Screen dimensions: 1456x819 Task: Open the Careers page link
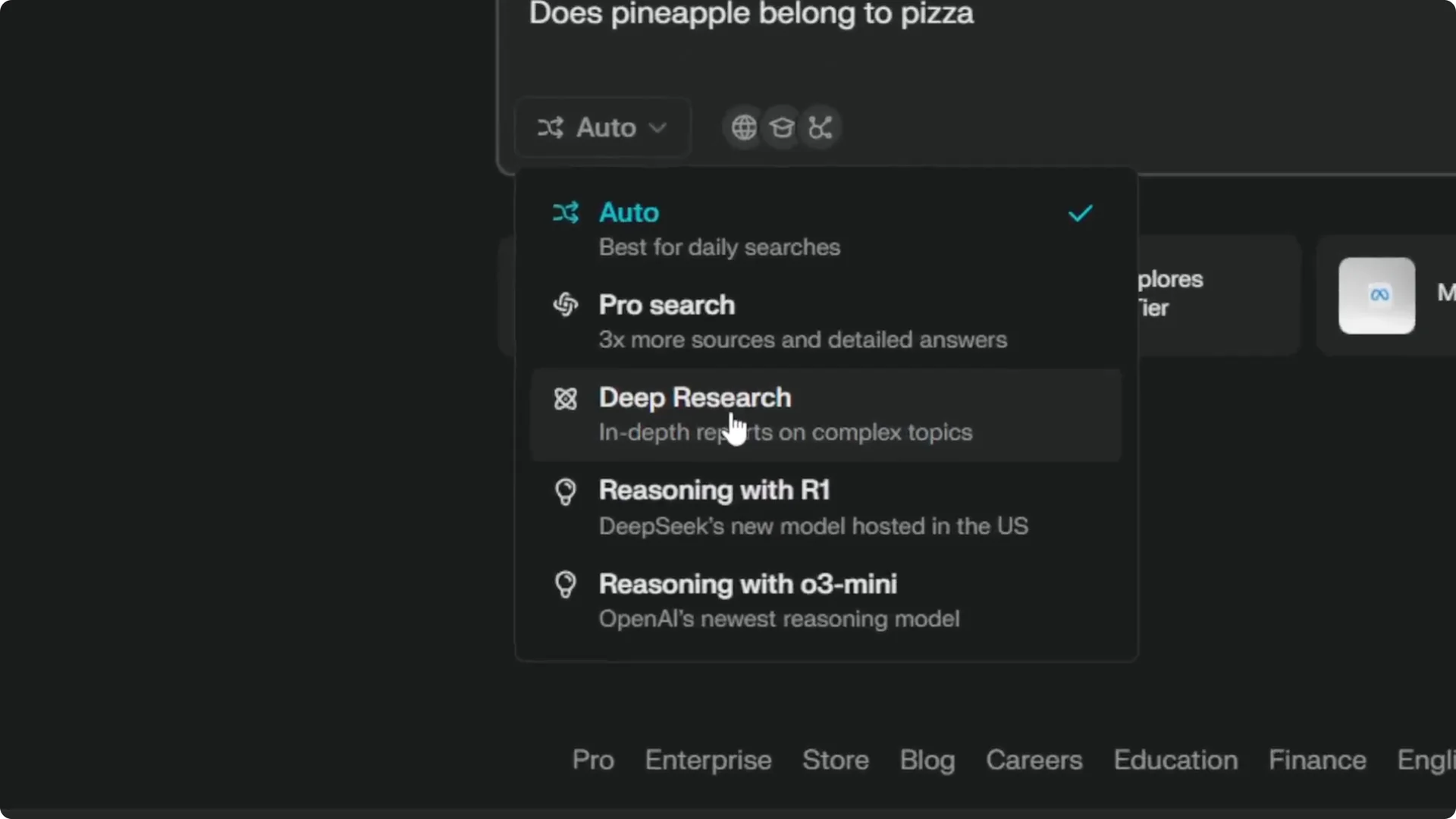pyautogui.click(x=1034, y=761)
